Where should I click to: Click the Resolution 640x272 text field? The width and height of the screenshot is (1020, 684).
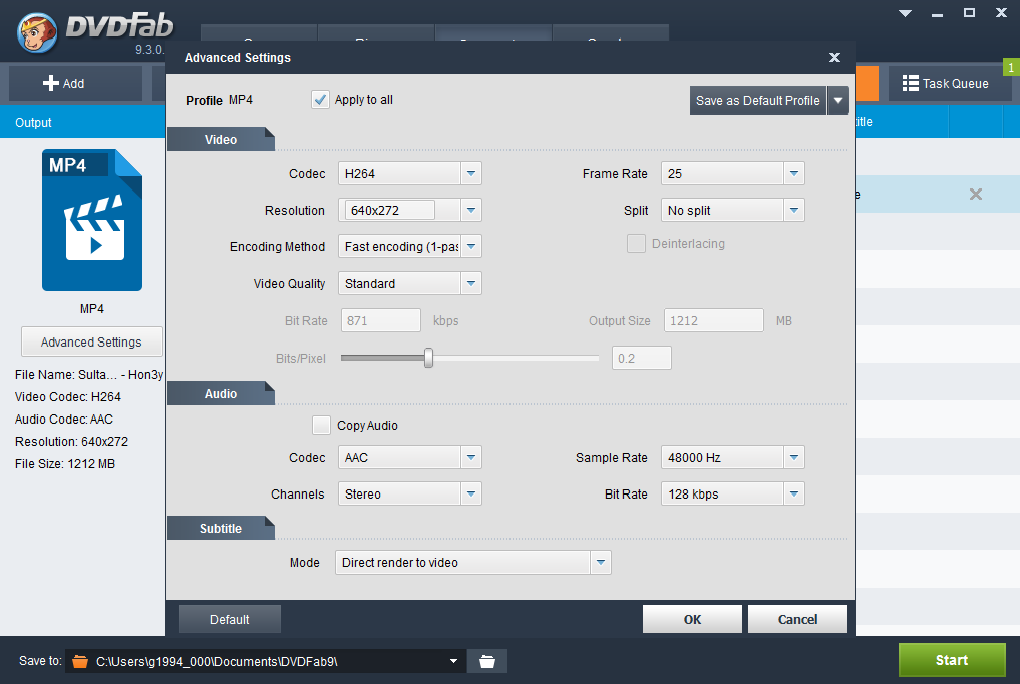390,210
